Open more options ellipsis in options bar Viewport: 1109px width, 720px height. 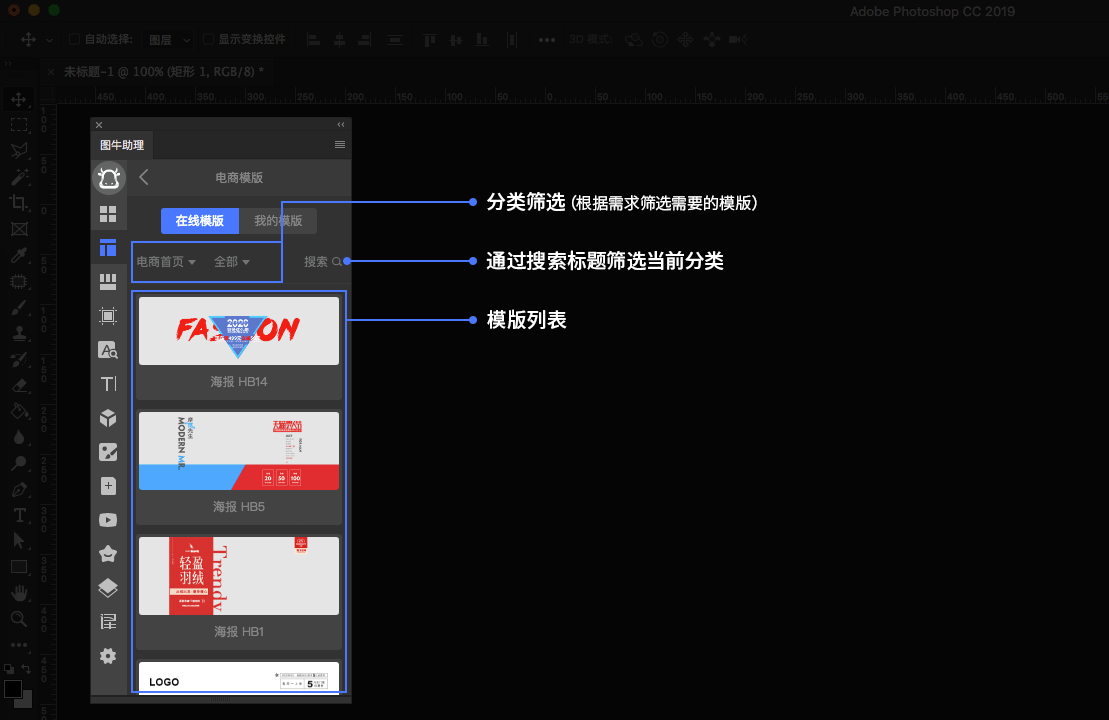547,40
